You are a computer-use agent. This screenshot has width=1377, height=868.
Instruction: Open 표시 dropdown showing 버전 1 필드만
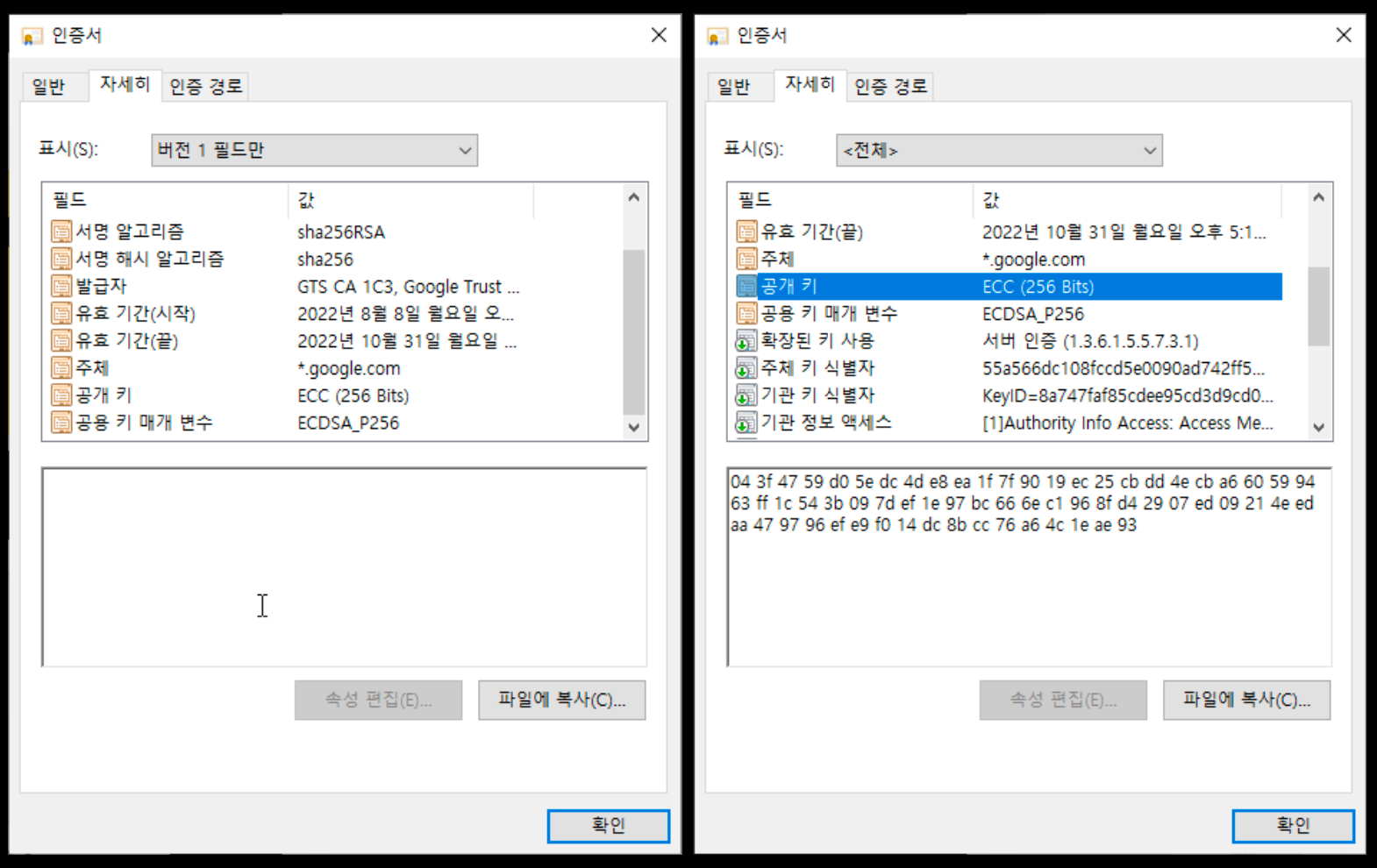314,150
